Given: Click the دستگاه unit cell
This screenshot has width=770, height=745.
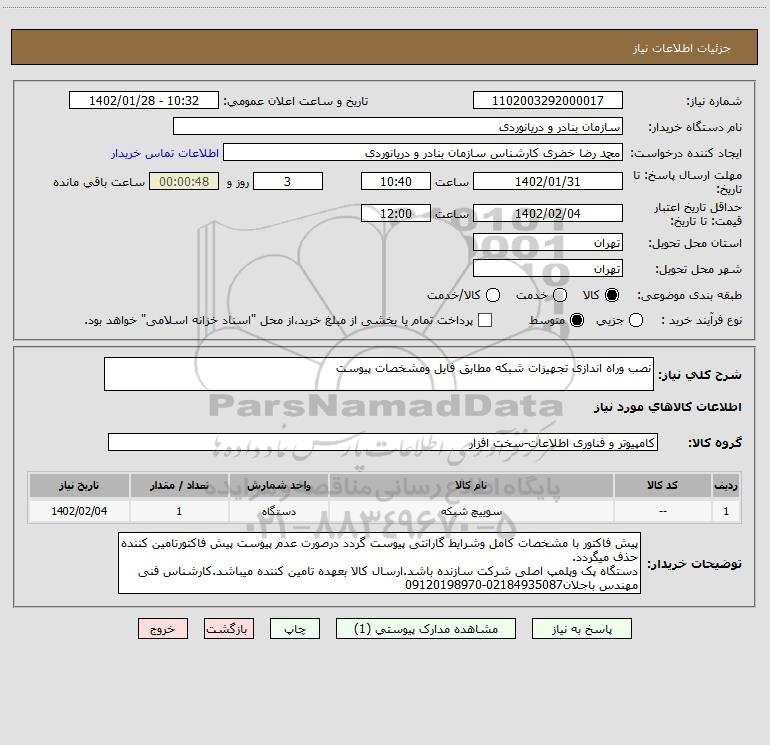Looking at the screenshot, I should tap(278, 511).
